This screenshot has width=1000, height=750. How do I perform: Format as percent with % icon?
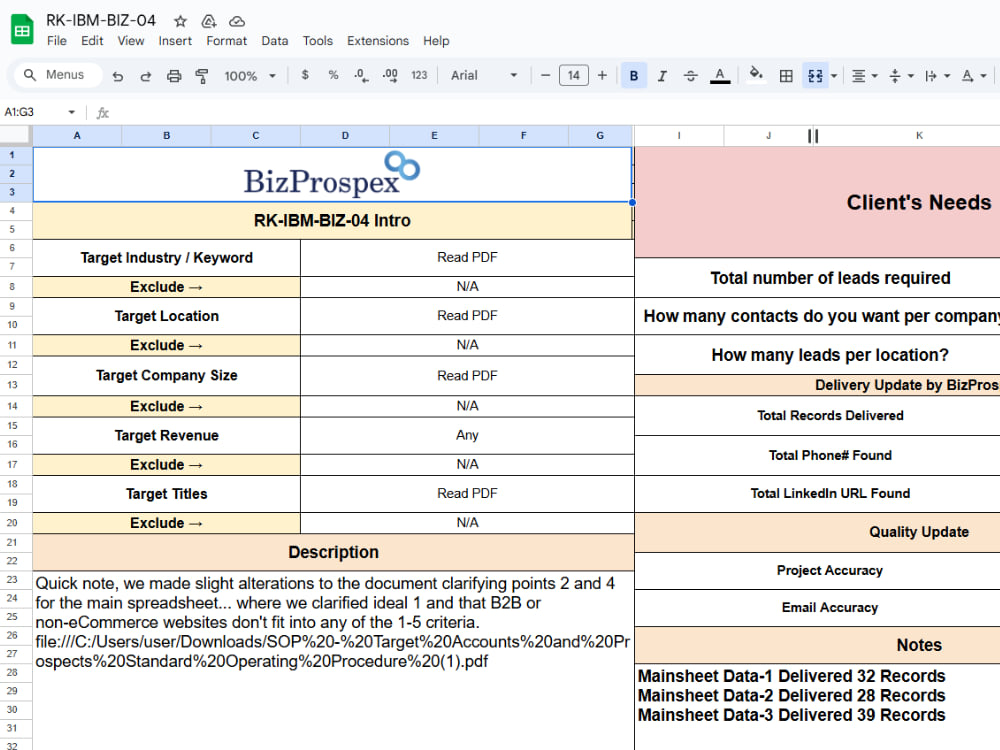(x=333, y=75)
